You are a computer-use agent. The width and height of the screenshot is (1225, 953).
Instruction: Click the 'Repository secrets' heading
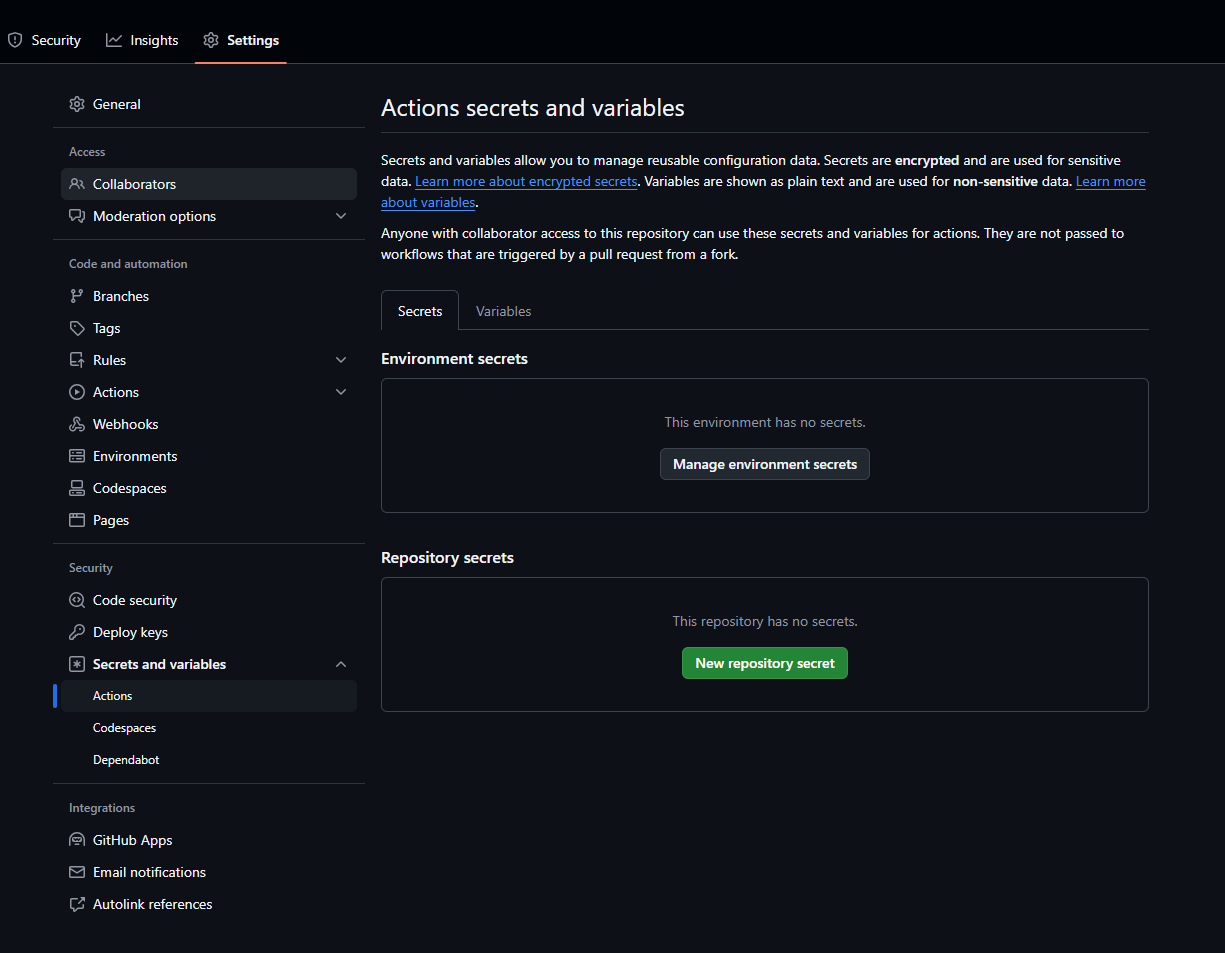(447, 557)
